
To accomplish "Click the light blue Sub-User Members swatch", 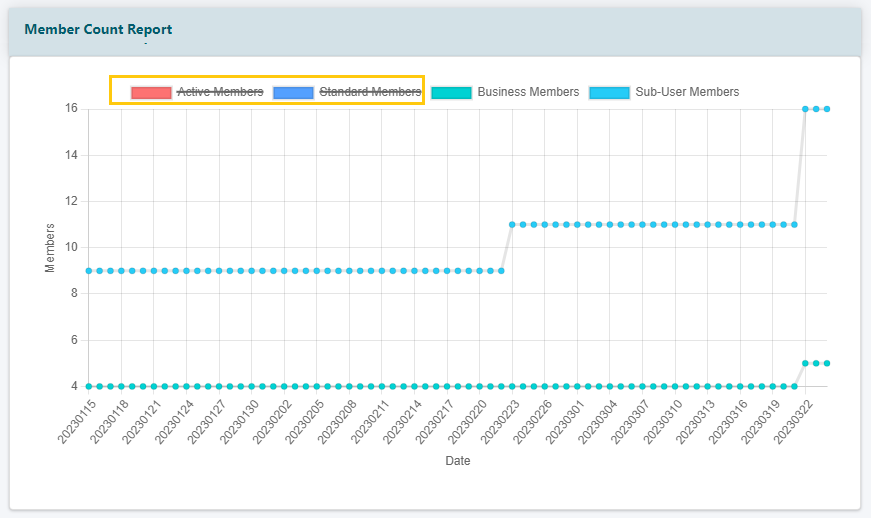I will tap(610, 92).
